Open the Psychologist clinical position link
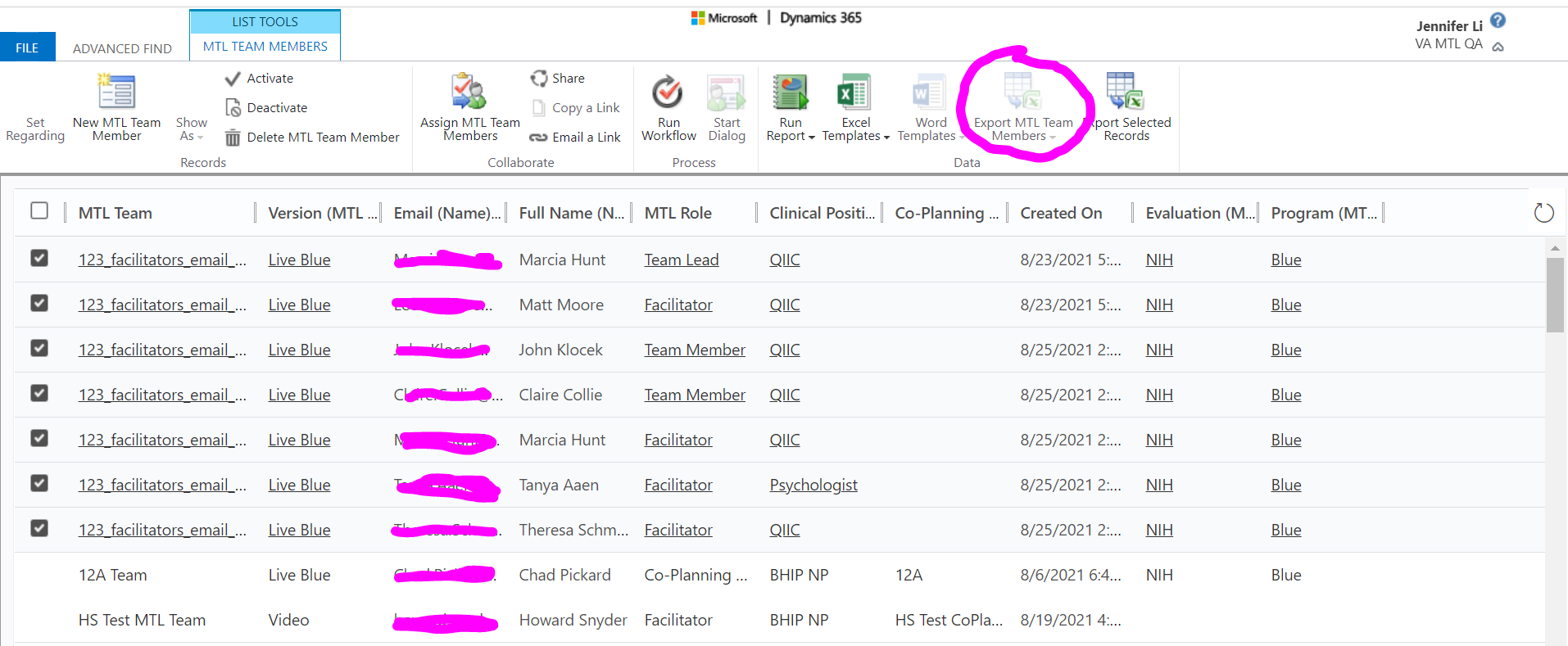This screenshot has width=1568, height=646. click(813, 485)
